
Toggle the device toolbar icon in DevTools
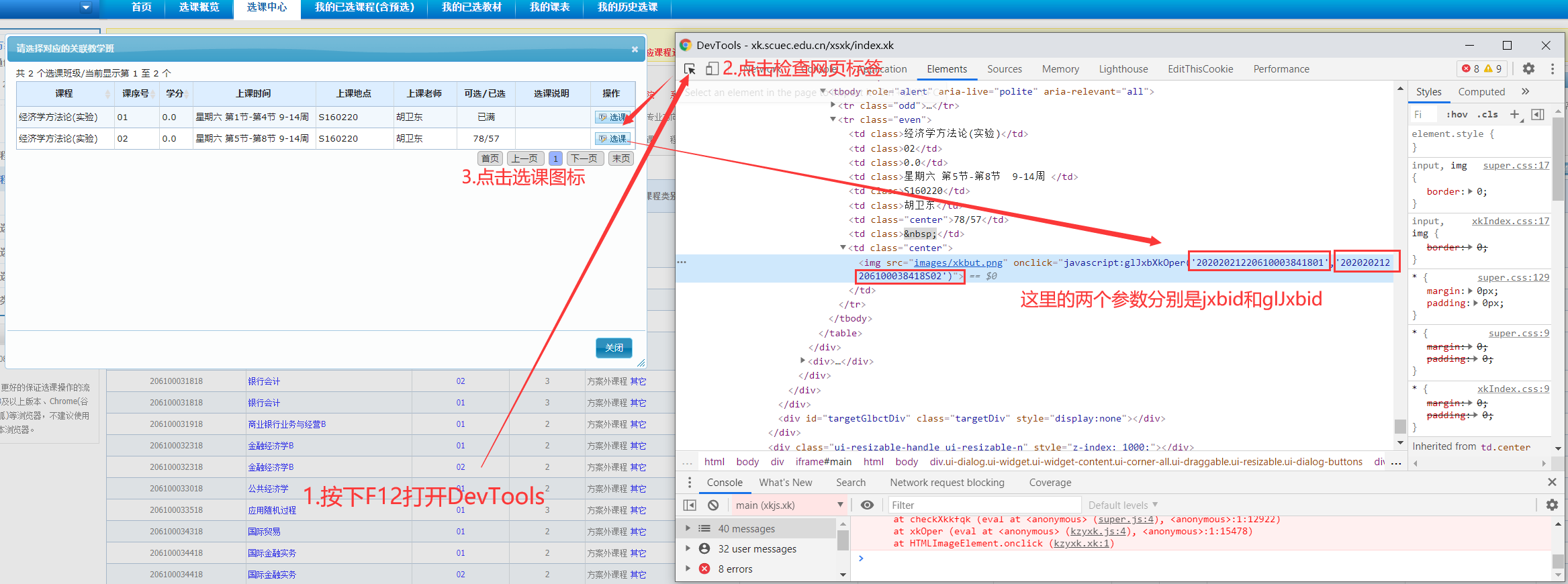[712, 69]
